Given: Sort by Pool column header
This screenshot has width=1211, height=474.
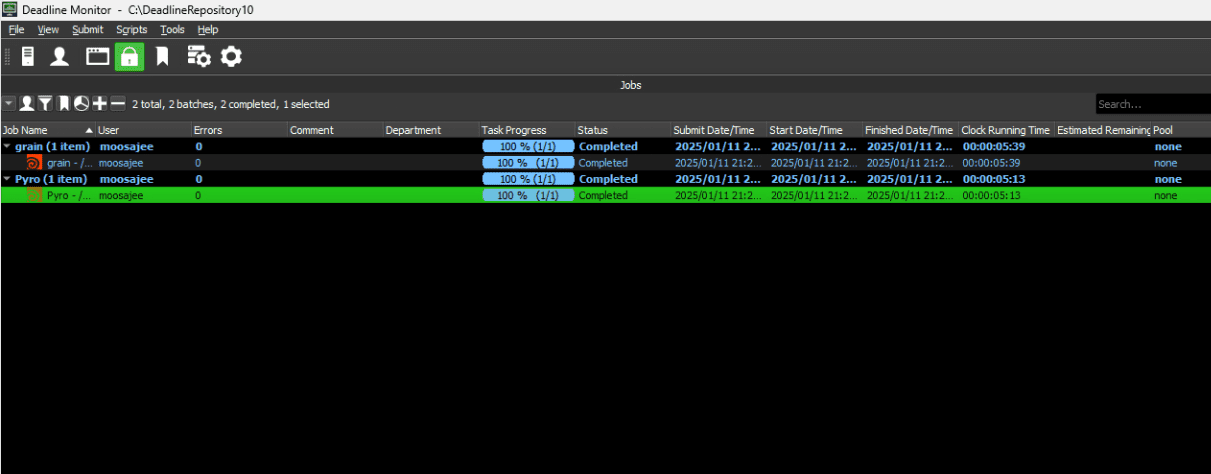Looking at the screenshot, I should tap(1181, 130).
